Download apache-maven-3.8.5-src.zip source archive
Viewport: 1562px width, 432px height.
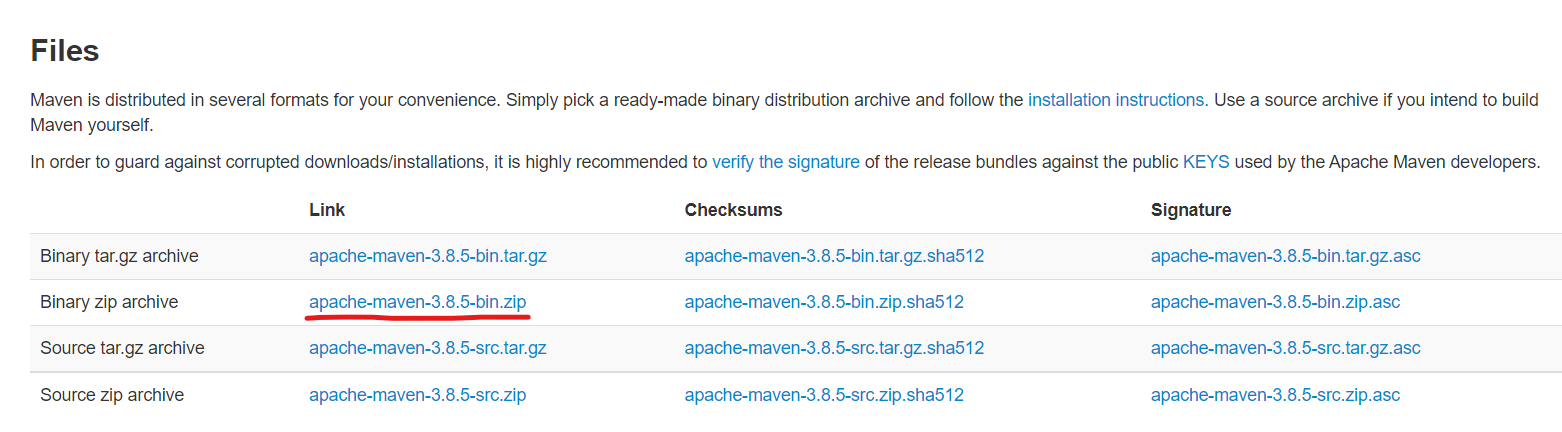pyautogui.click(x=417, y=395)
